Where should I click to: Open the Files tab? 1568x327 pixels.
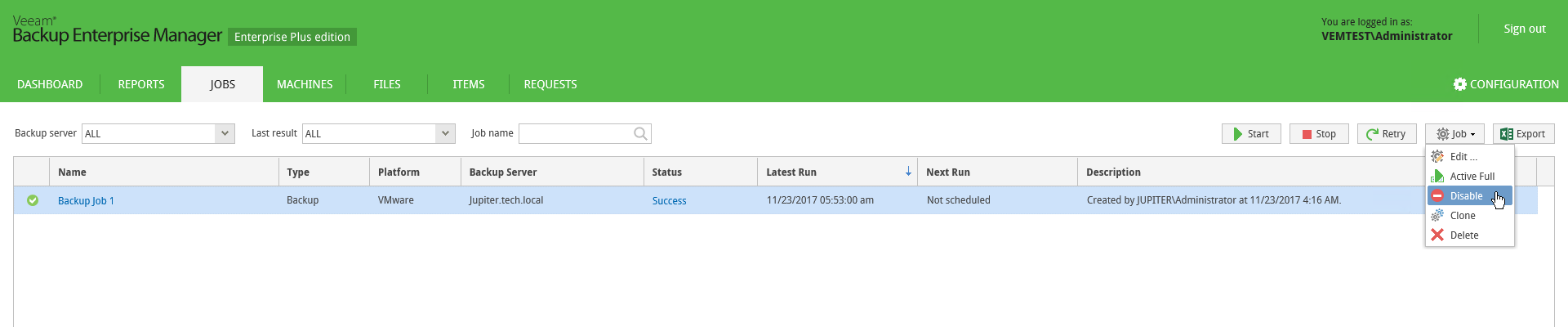[x=387, y=84]
